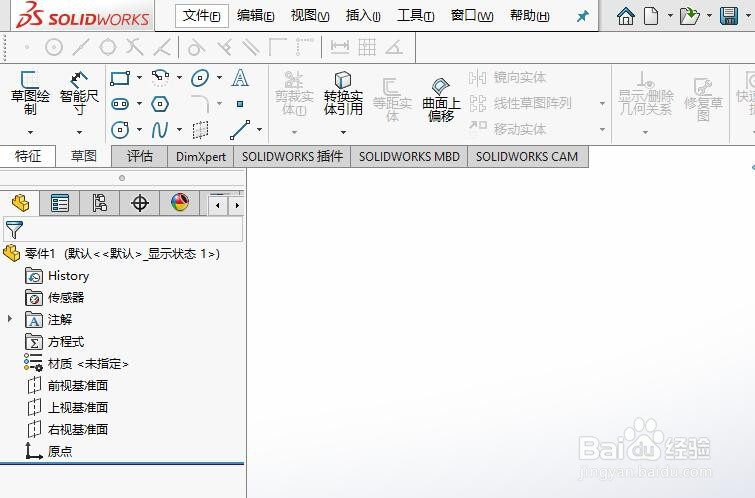Open the 线性草图阵列 dropdown arrow
755x498 pixels.
coord(602,104)
